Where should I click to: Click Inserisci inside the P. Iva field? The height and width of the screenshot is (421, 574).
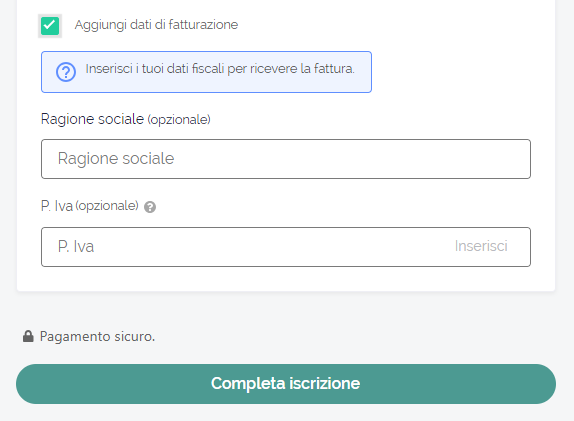point(481,246)
